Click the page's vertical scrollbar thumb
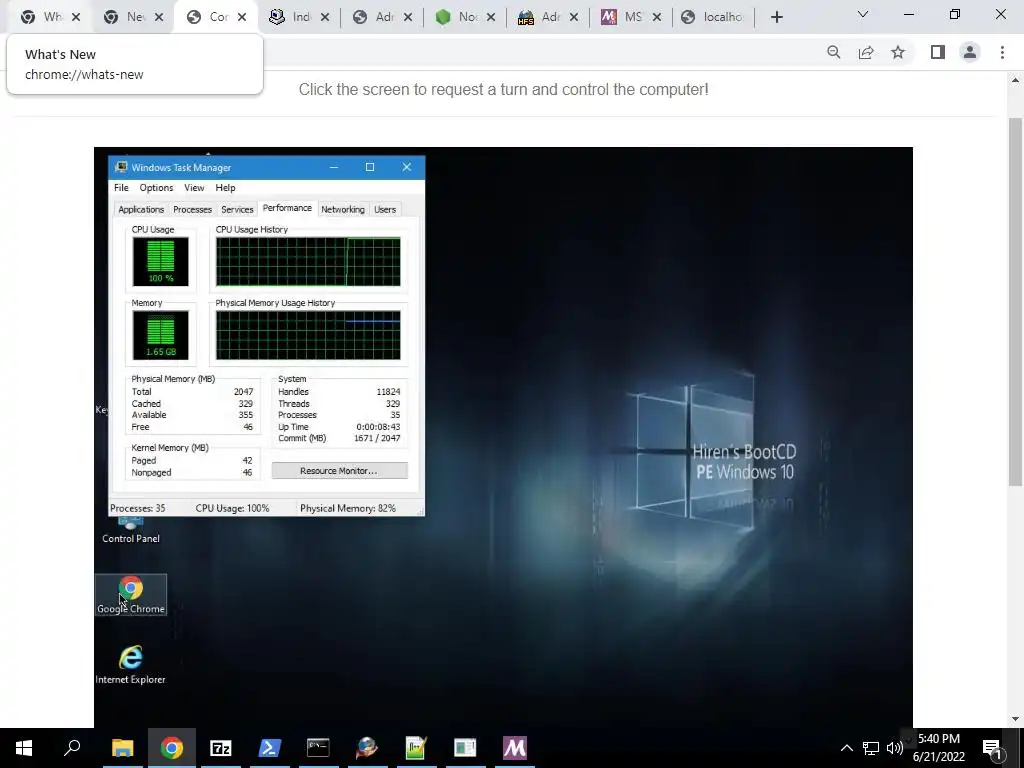This screenshot has width=1024, height=768. [1015, 302]
